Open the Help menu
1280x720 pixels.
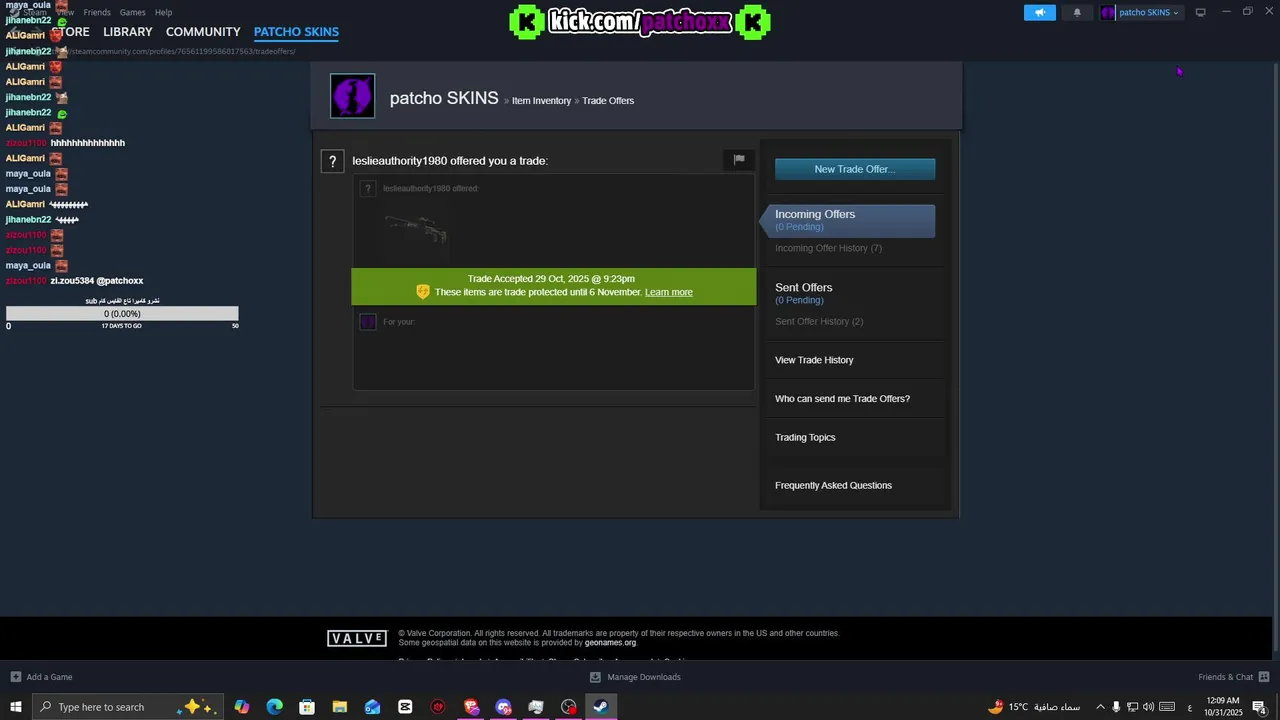tap(163, 12)
